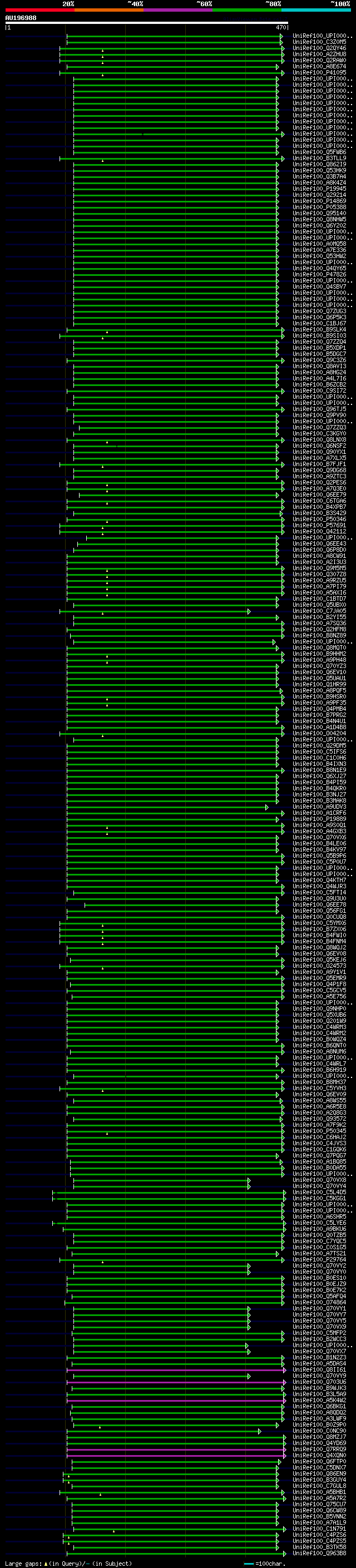Select hit label UniRef100_Q862I9
This screenshot has height=1568, width=356.
coord(319,164)
